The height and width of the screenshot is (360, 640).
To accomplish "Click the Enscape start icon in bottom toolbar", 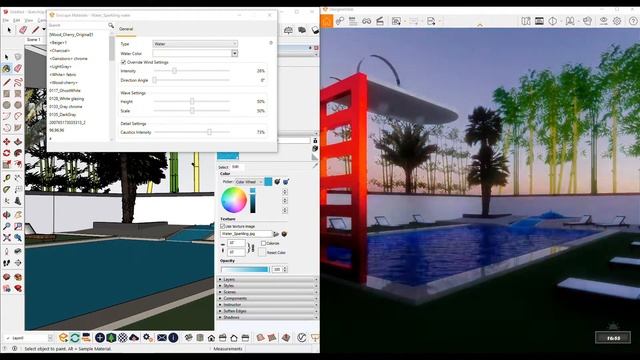I will pos(63,338).
